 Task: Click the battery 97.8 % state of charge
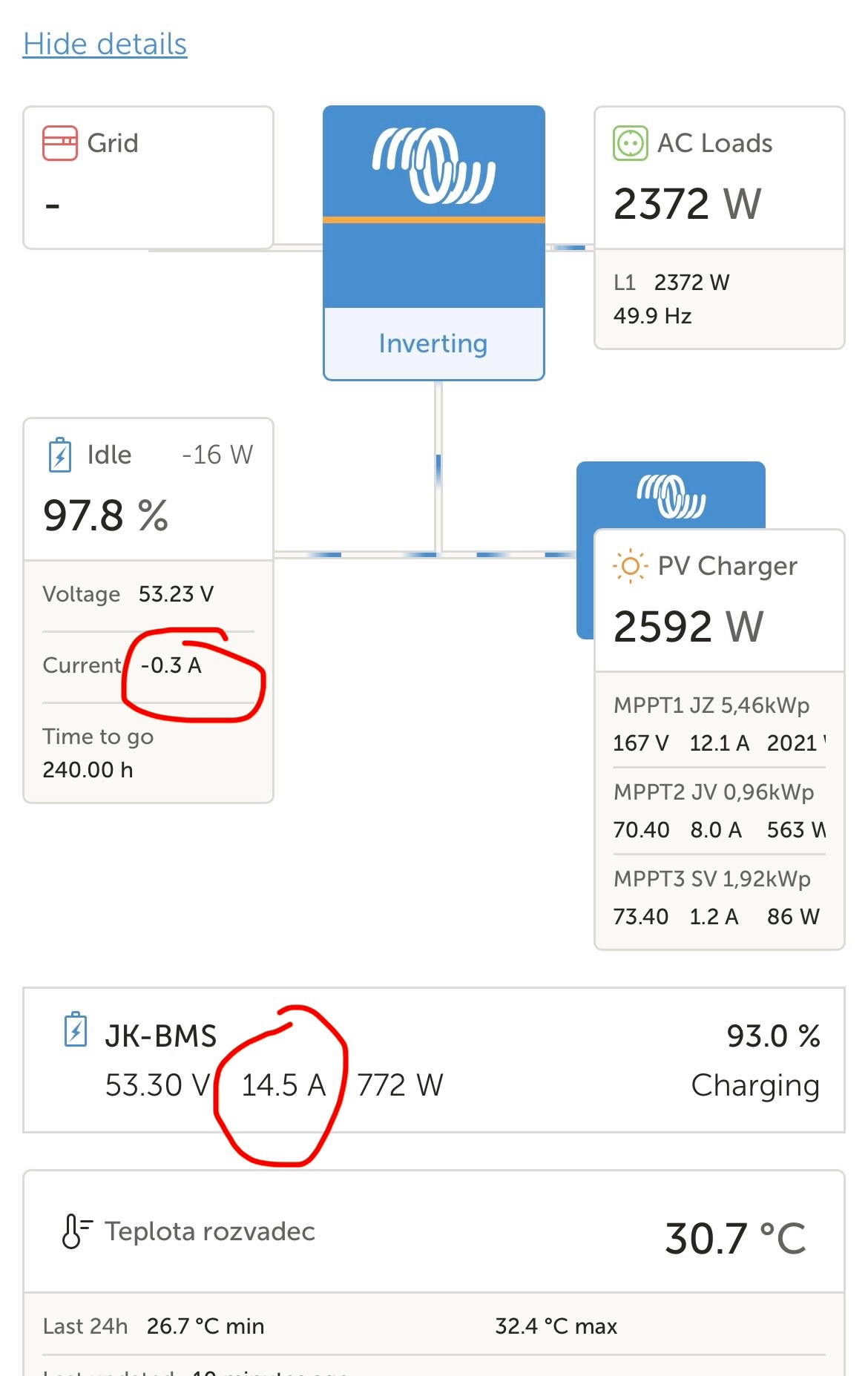(x=106, y=516)
